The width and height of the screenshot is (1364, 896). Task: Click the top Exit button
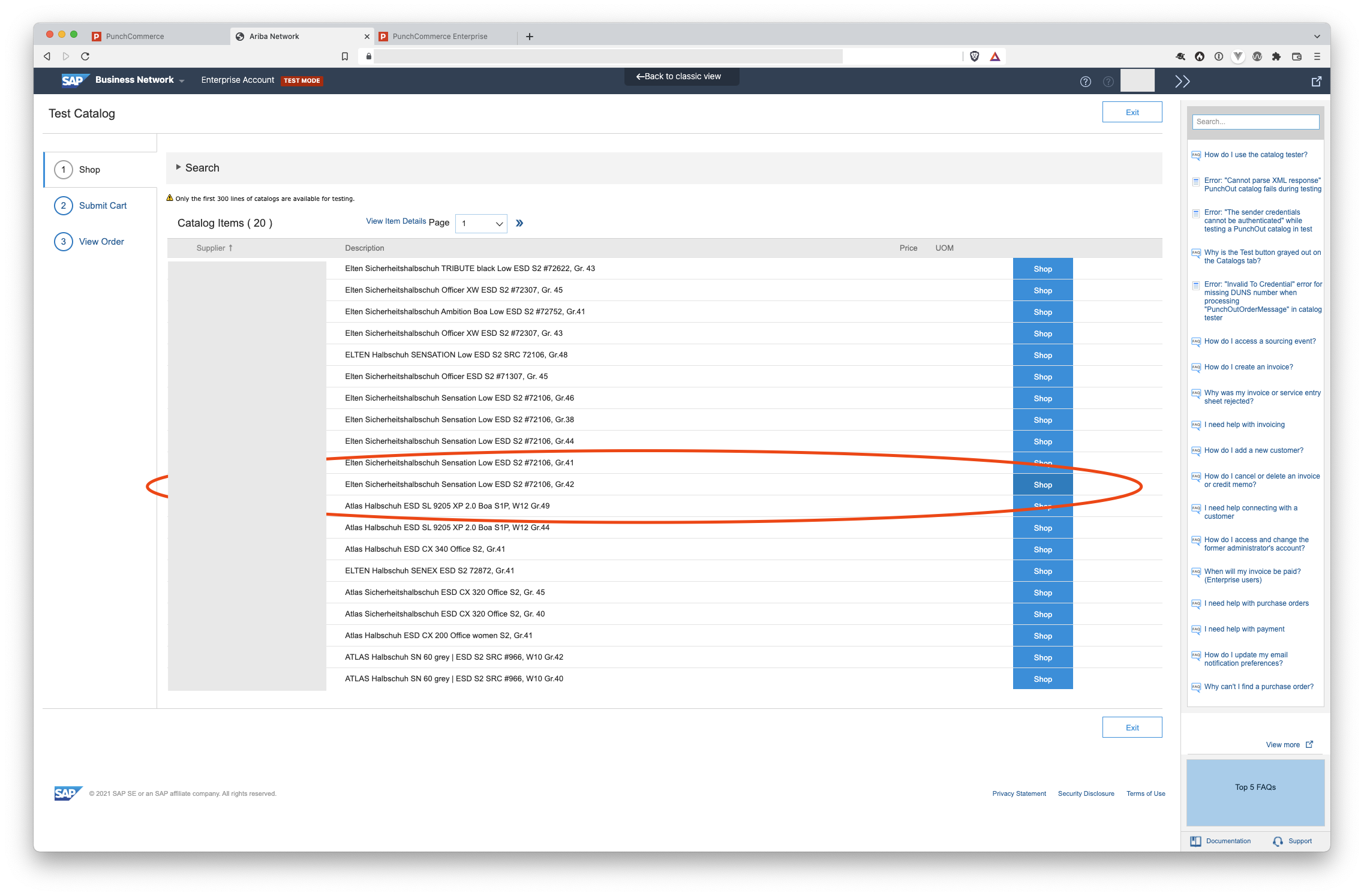pyautogui.click(x=1132, y=112)
